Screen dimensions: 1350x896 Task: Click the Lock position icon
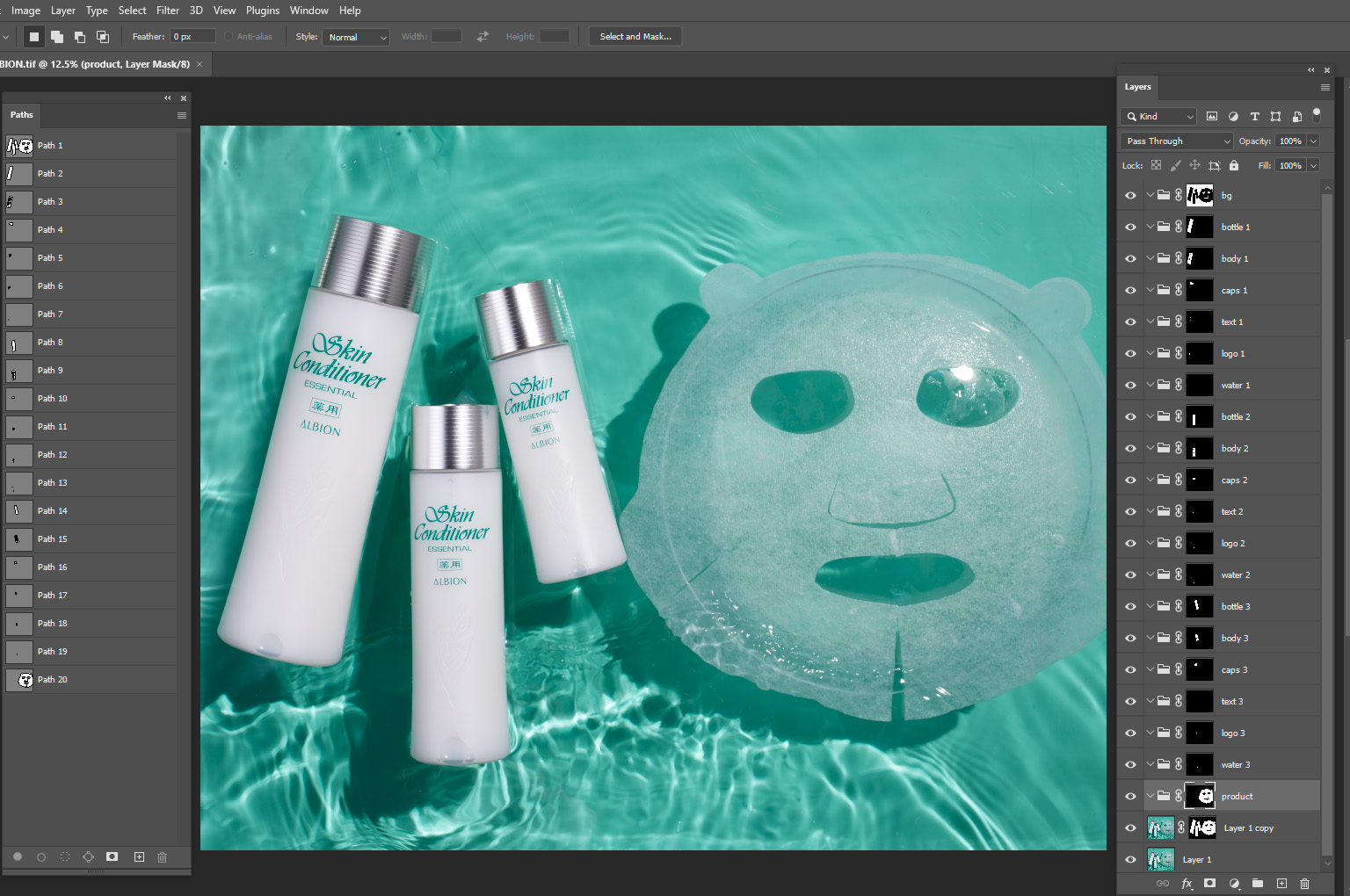tap(1195, 165)
